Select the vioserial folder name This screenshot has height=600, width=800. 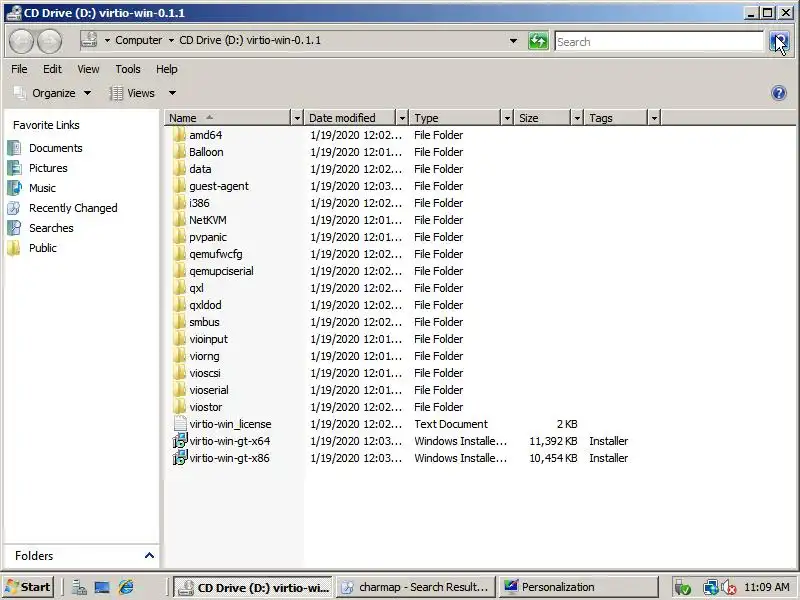click(209, 390)
